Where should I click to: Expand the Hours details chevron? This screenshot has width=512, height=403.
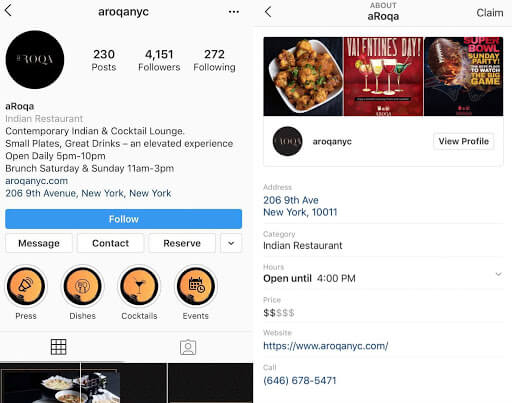[x=498, y=274]
